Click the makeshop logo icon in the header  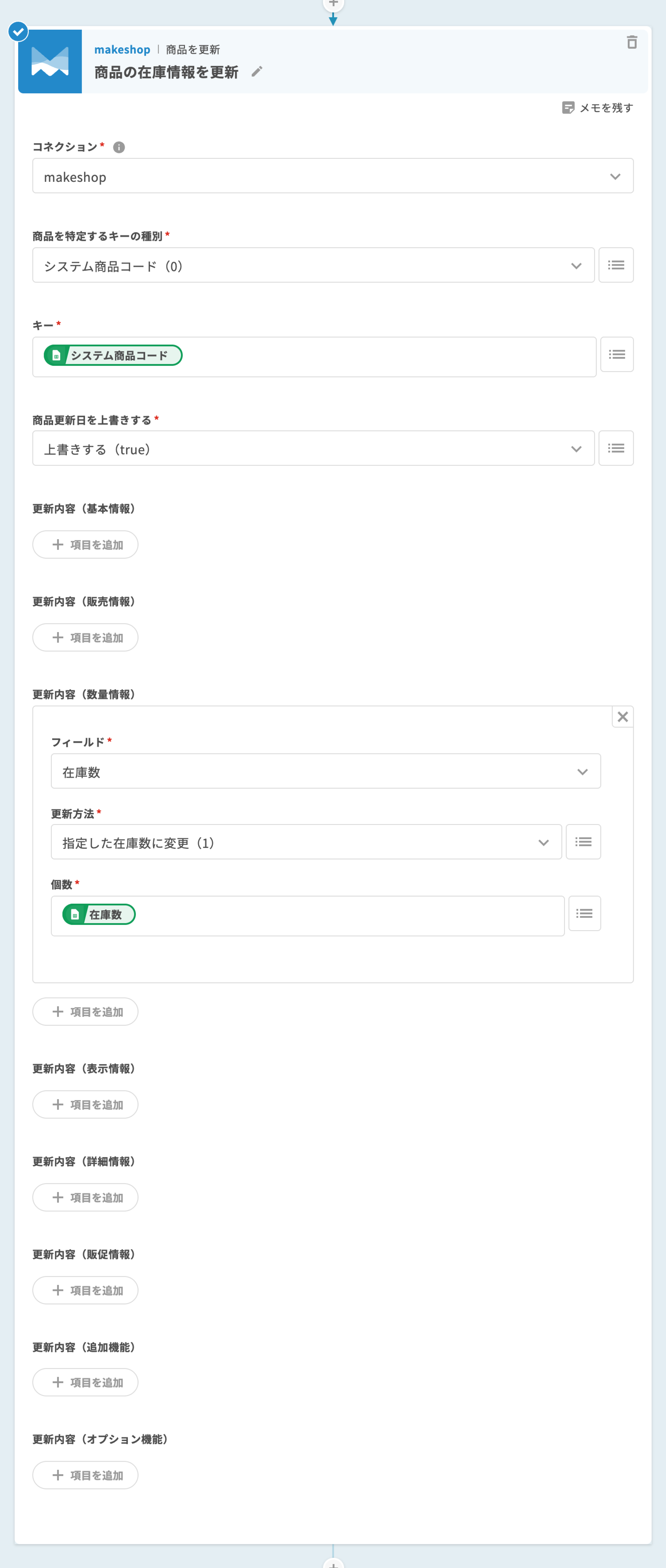[x=50, y=61]
